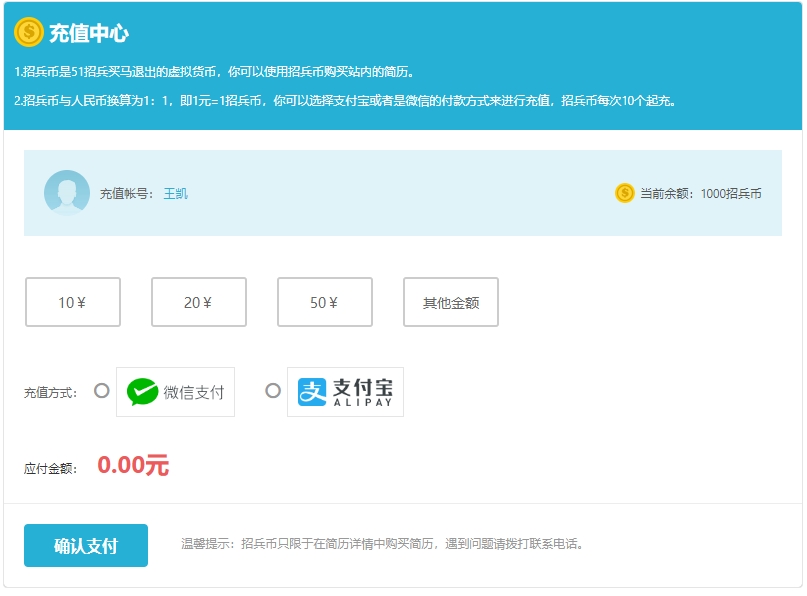
Task: Click the gold coin icon beside 充值中心
Action: (28, 32)
